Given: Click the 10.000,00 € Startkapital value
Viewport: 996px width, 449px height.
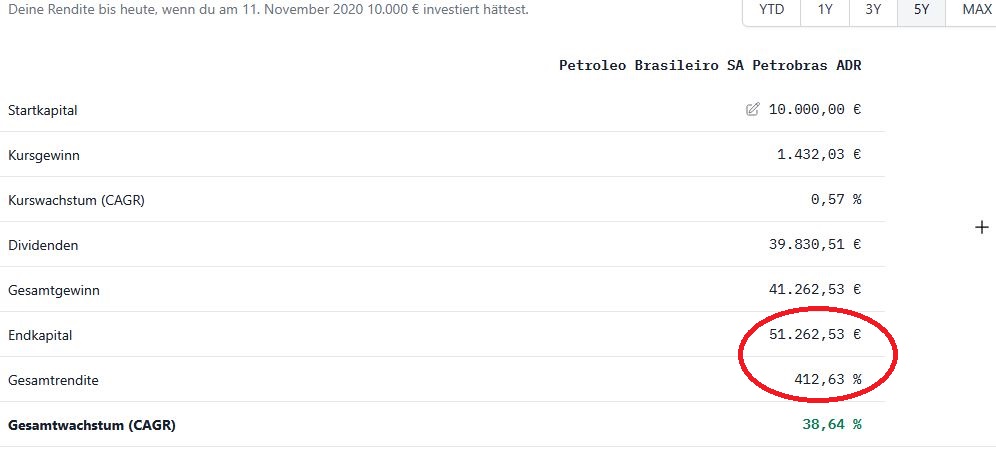Looking at the screenshot, I should (x=814, y=110).
